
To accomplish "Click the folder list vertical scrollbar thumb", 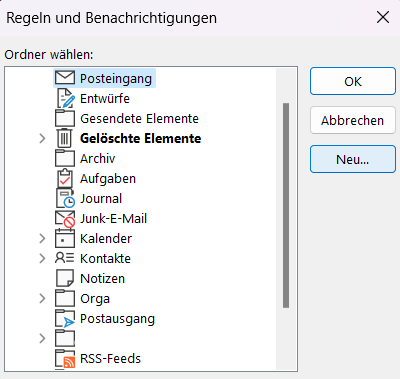I will click(286, 205).
